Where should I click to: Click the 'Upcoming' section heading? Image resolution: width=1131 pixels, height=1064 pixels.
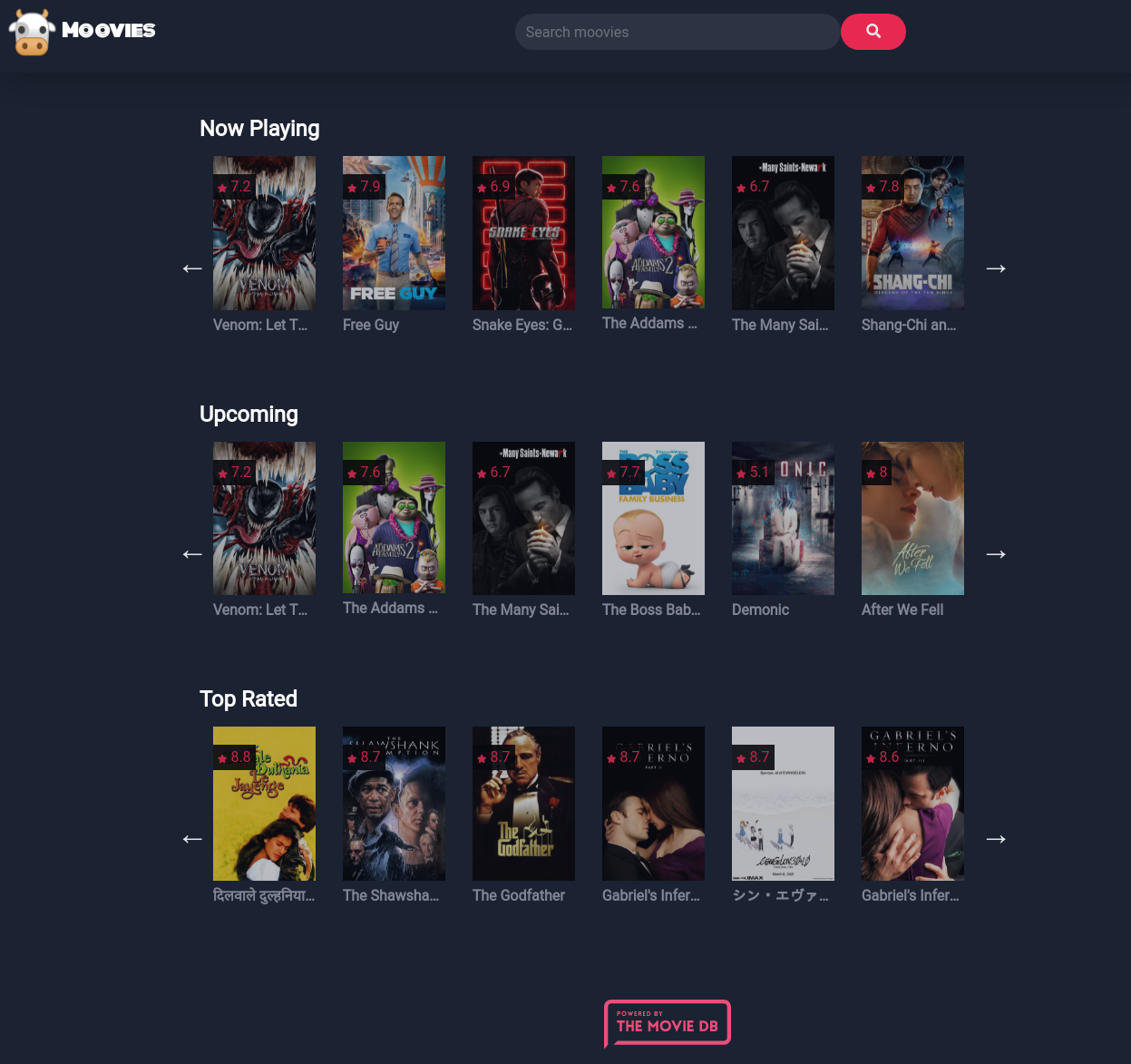pyautogui.click(x=249, y=415)
